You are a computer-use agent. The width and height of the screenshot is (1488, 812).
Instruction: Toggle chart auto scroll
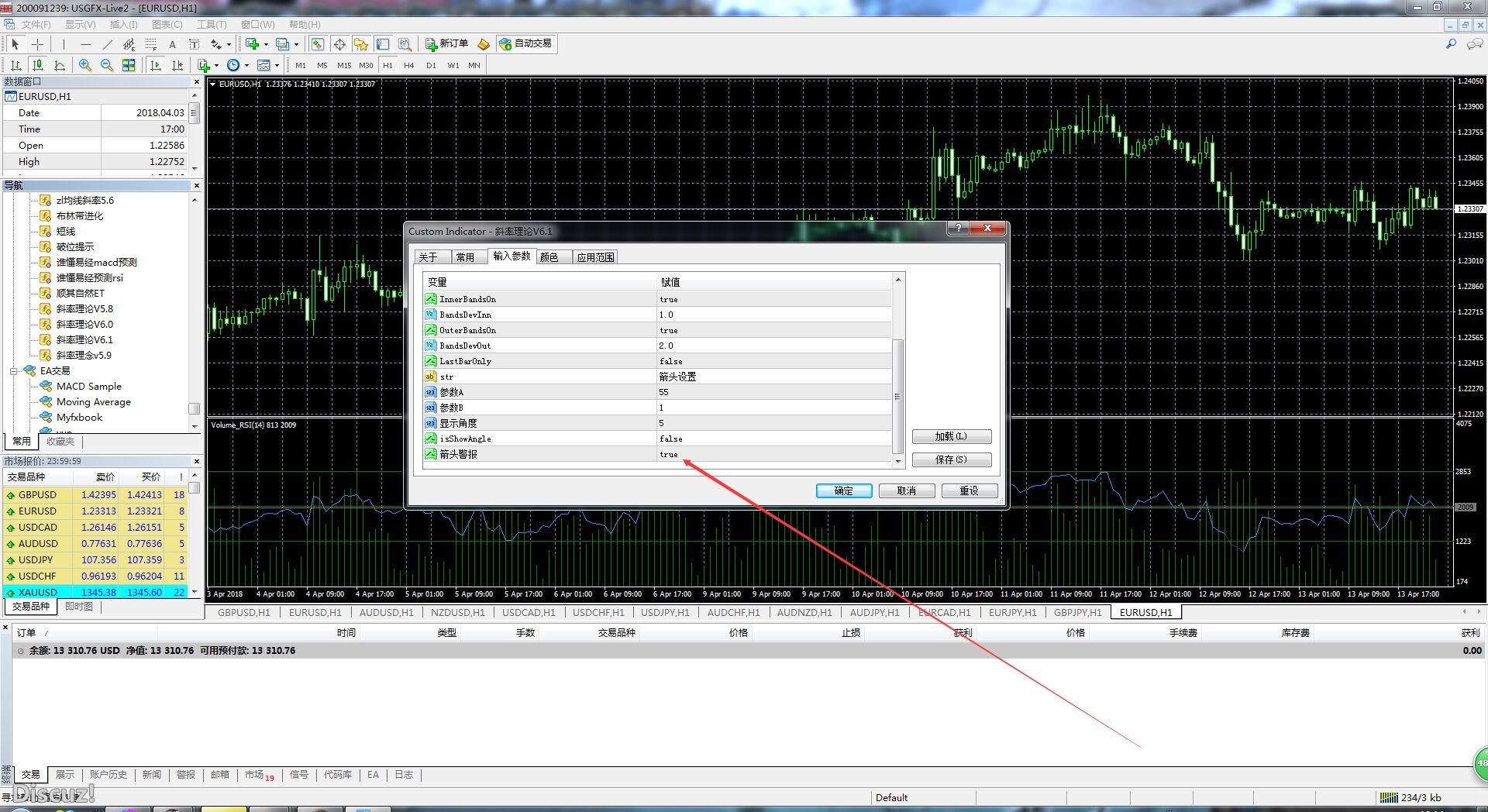point(156,65)
